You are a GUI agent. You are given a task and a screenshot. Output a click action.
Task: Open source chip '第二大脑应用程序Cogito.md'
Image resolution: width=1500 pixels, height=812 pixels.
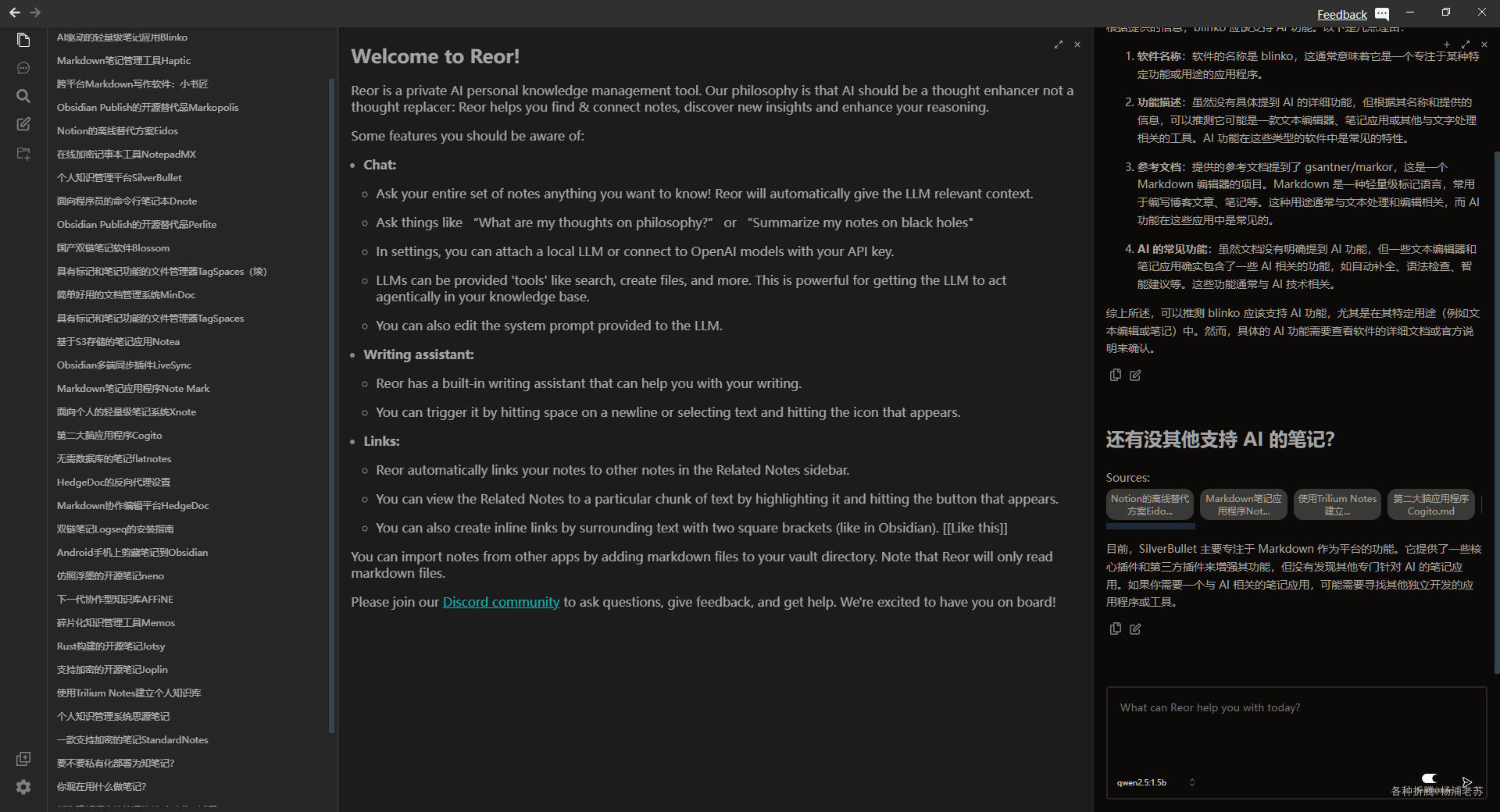pyautogui.click(x=1431, y=504)
